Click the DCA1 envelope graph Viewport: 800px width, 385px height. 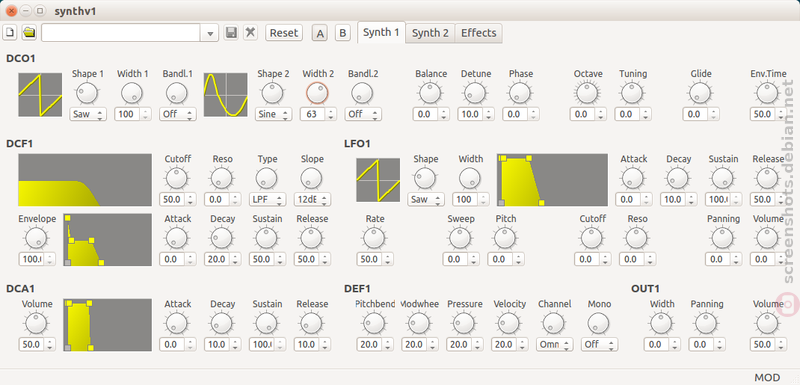[108, 325]
